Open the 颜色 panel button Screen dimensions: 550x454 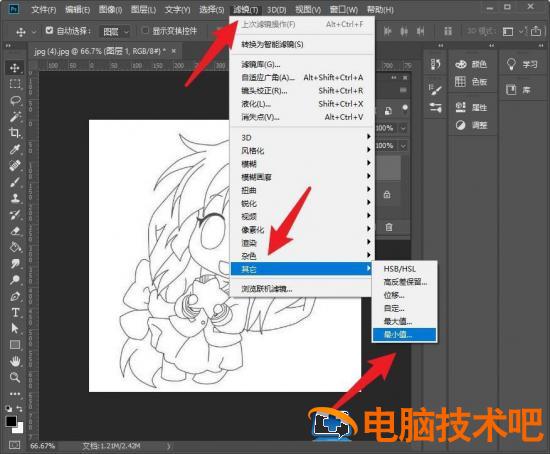[x=471, y=64]
